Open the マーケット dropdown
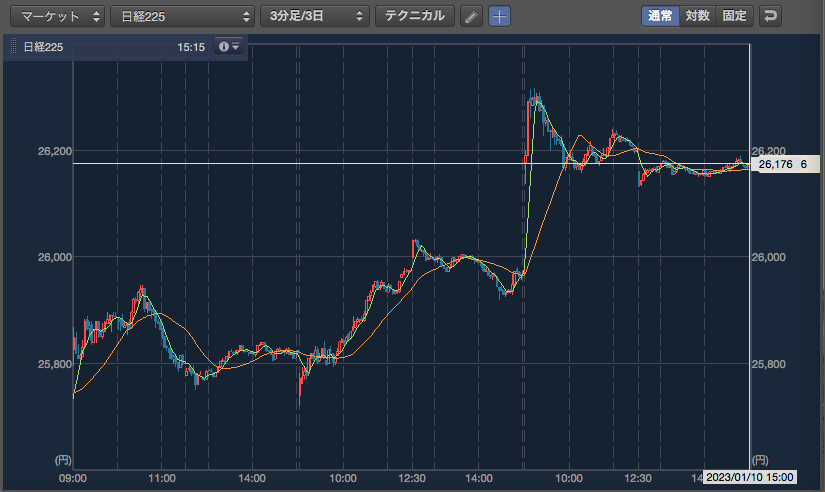The width and height of the screenshot is (825, 492). 57,16
